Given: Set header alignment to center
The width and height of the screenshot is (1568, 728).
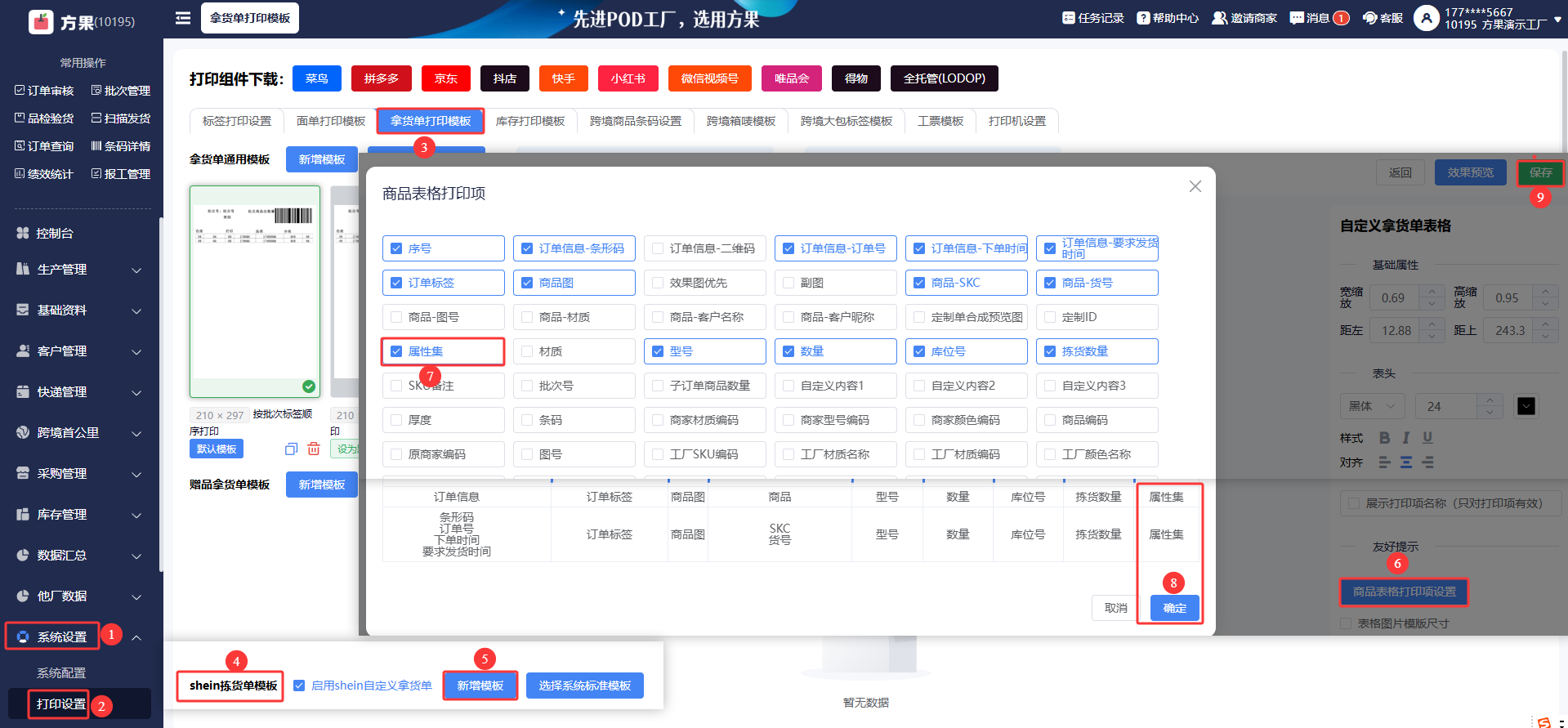Looking at the screenshot, I should [x=1406, y=462].
